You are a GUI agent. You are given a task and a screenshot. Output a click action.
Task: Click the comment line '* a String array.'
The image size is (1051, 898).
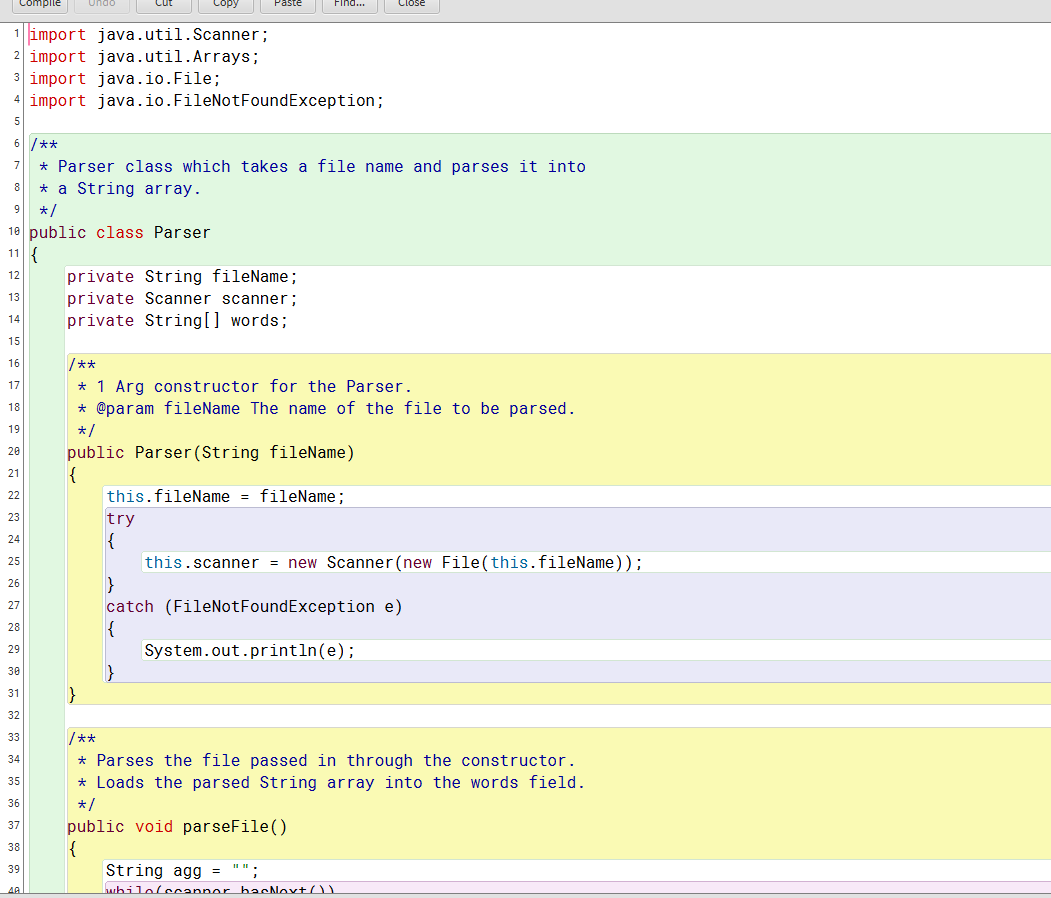[x=120, y=189]
